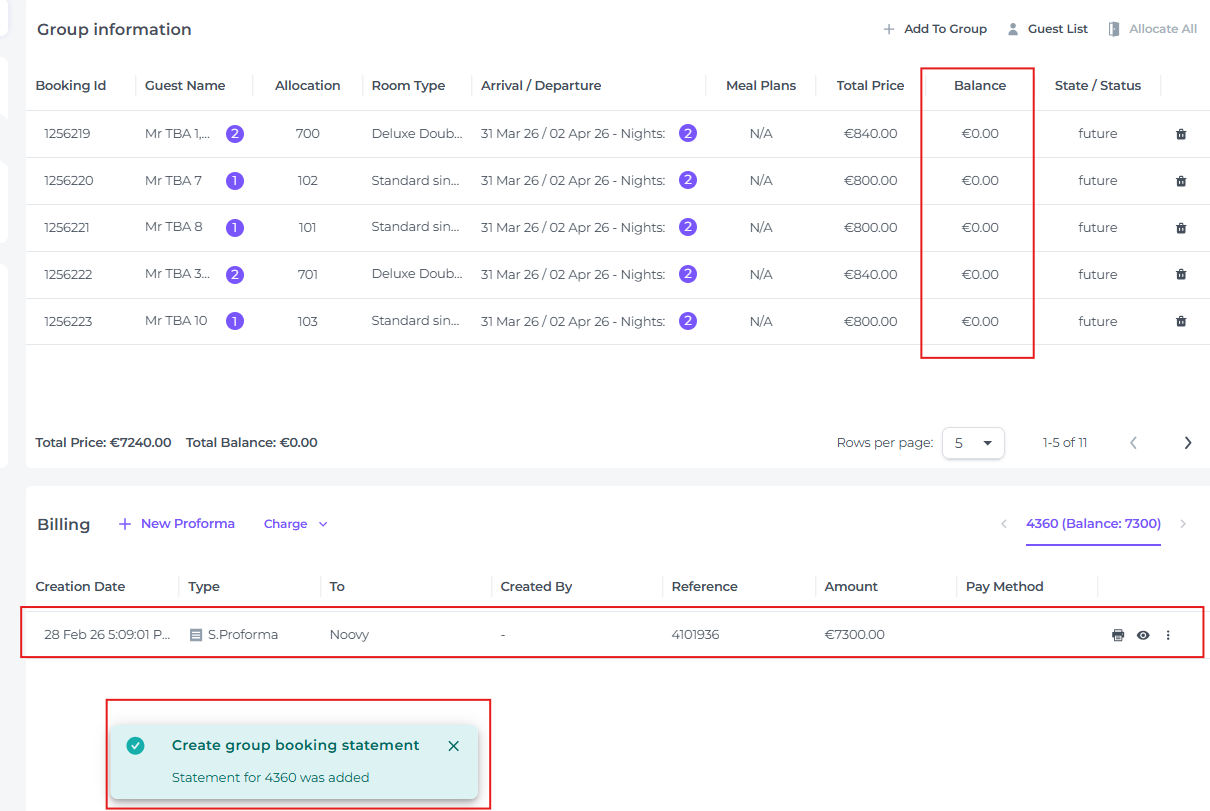Remove booking 1256223 using trash icon
This screenshot has height=811, width=1210.
(x=1180, y=322)
